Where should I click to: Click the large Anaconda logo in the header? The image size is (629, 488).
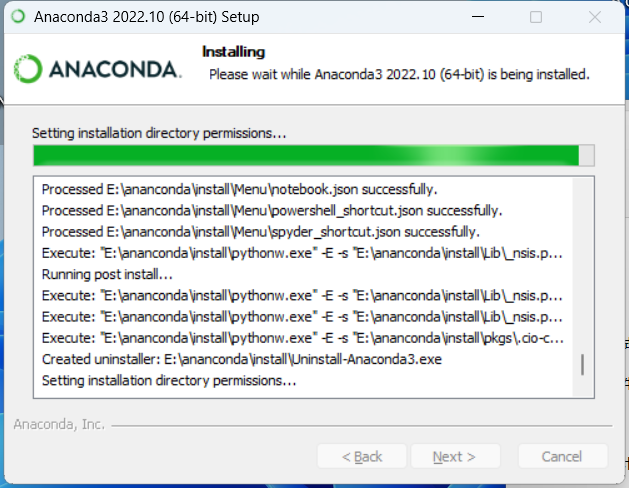(98, 68)
